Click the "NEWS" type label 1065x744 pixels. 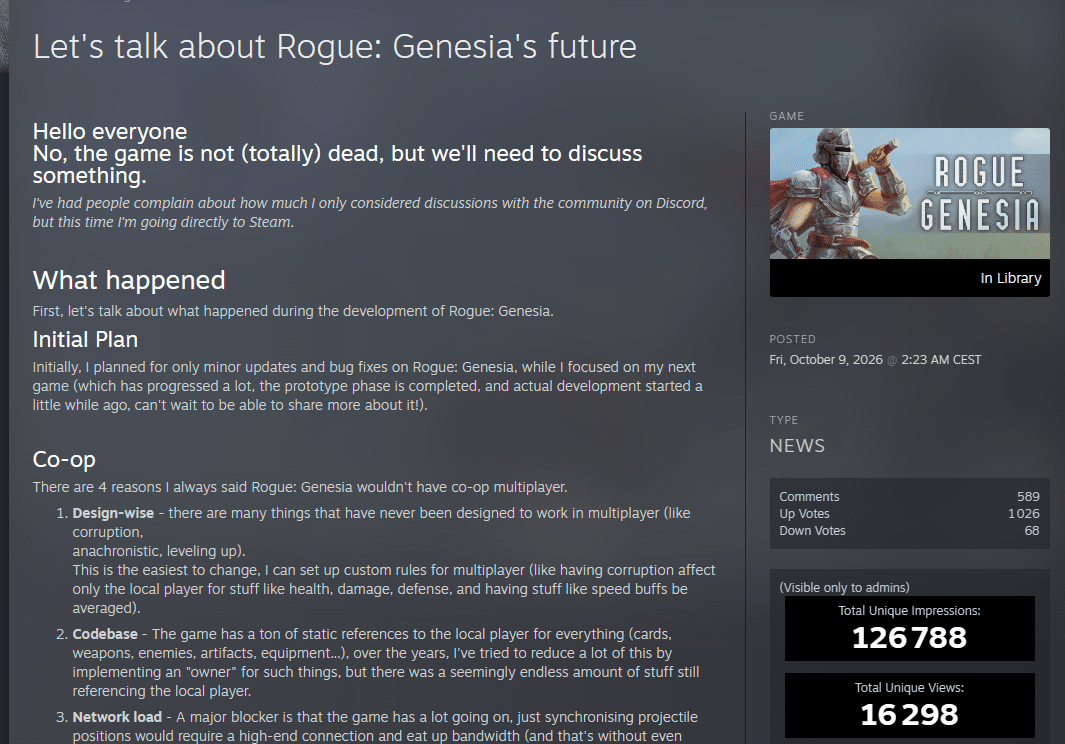(x=797, y=446)
